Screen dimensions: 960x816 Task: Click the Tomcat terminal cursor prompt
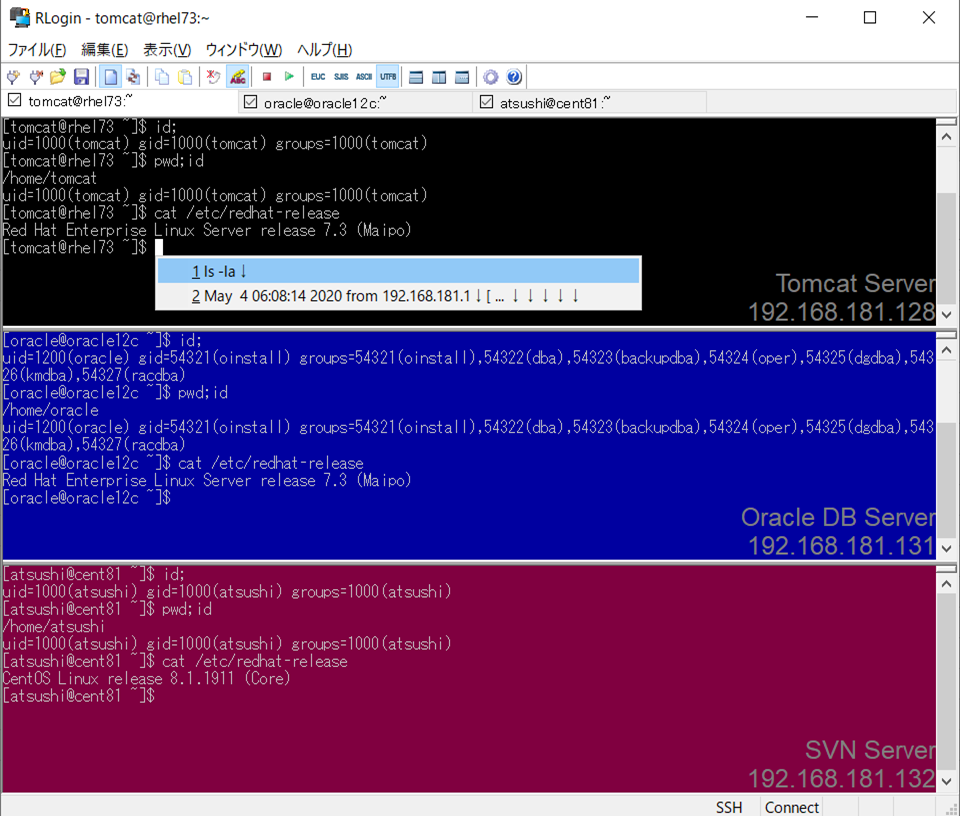(159, 247)
